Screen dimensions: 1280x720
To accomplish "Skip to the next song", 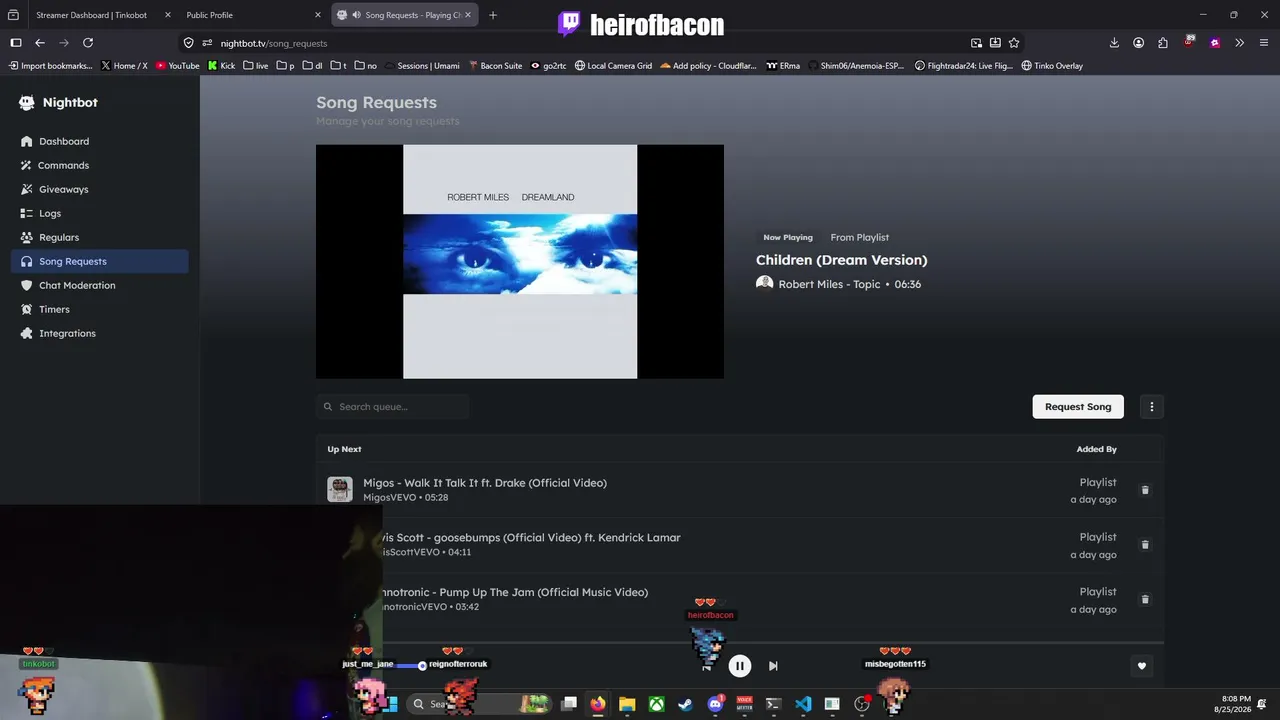I will 773,666.
